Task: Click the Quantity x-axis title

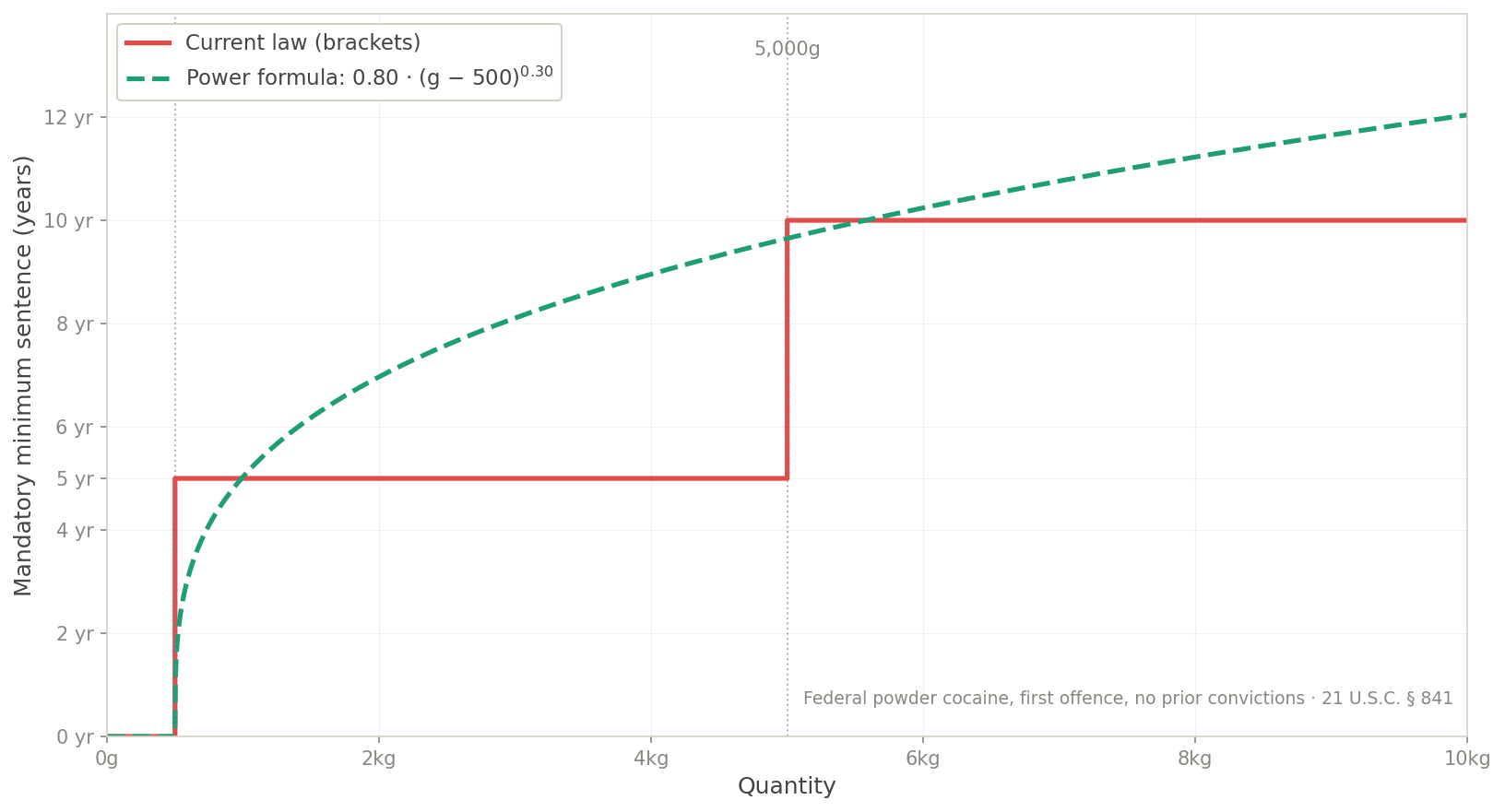Action: [x=787, y=786]
